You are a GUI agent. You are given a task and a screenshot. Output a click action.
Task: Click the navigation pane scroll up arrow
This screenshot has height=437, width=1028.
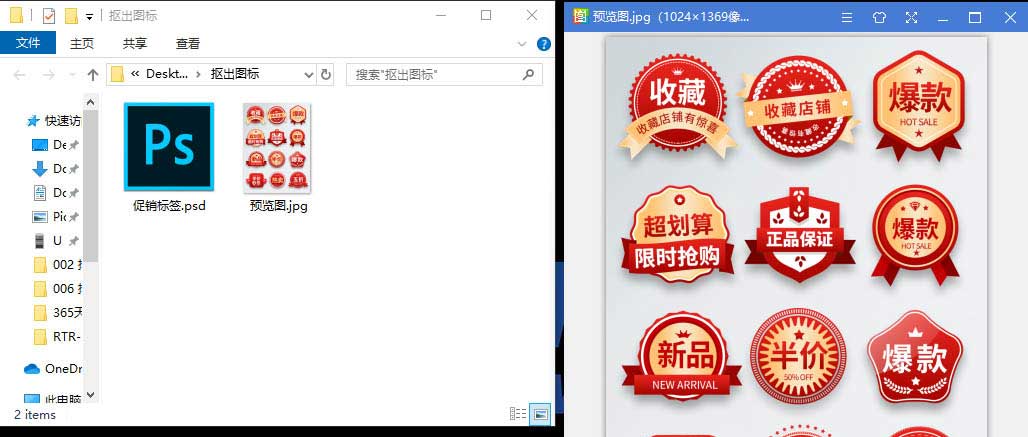(x=91, y=102)
